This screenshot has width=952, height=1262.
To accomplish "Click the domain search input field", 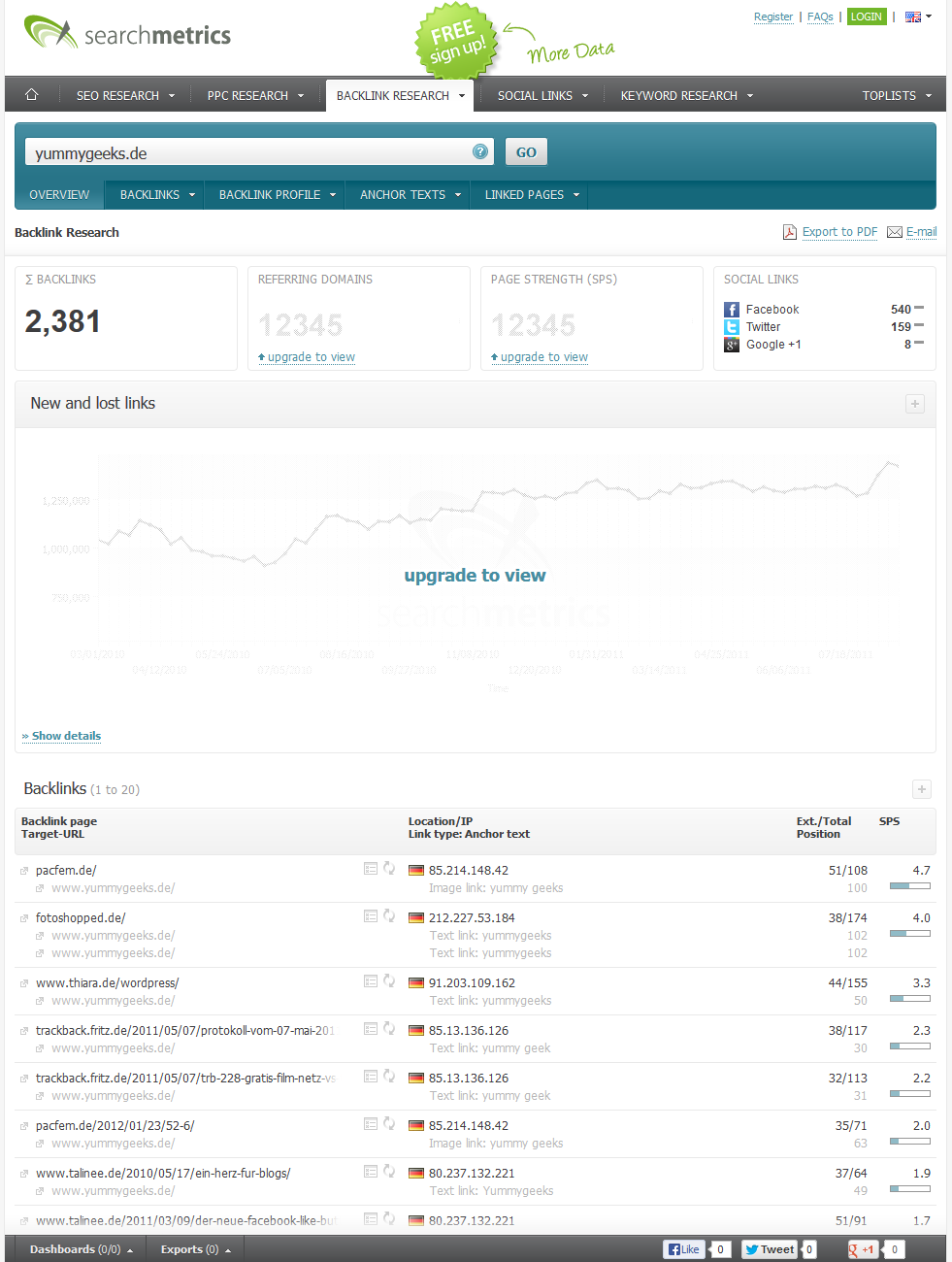I will [x=259, y=151].
